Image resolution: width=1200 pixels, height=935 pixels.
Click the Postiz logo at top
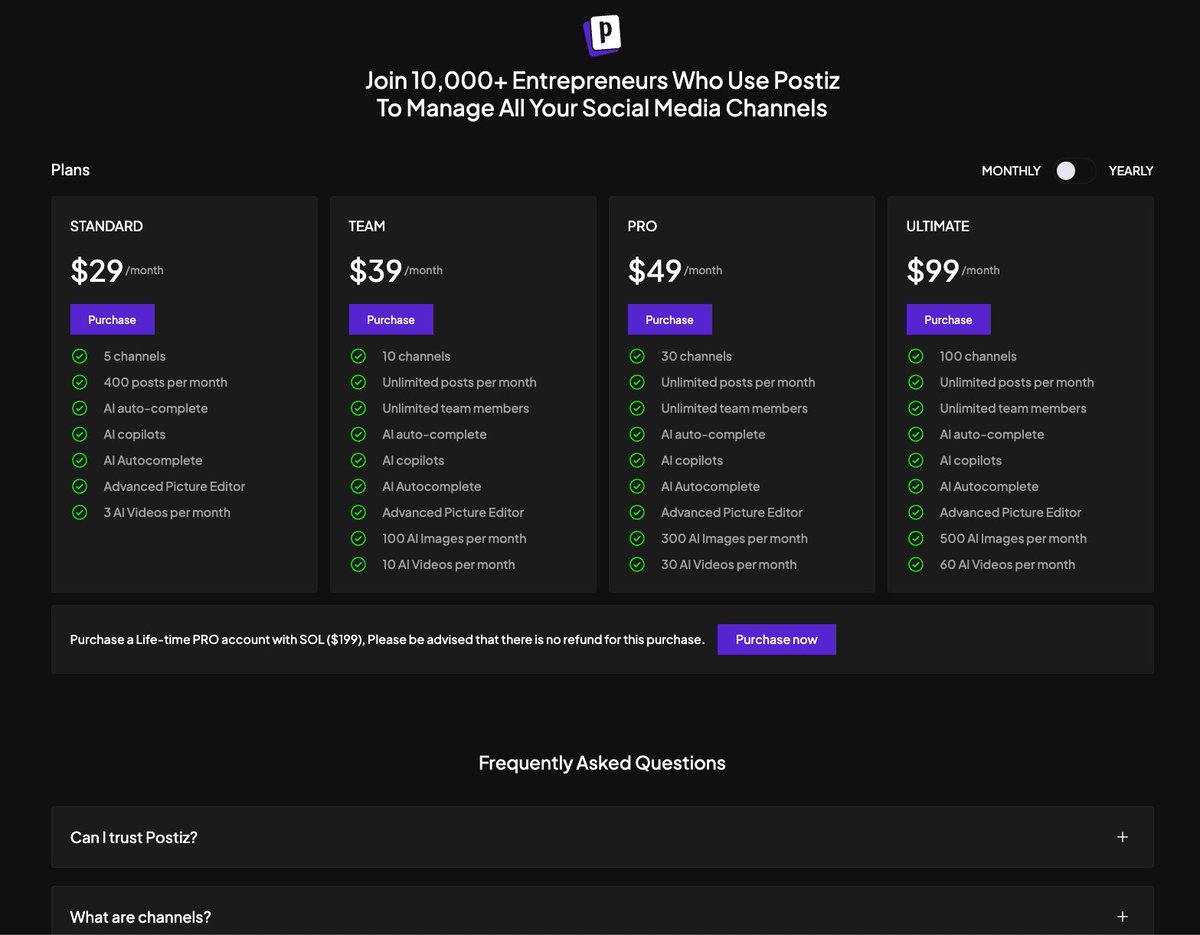coord(602,34)
